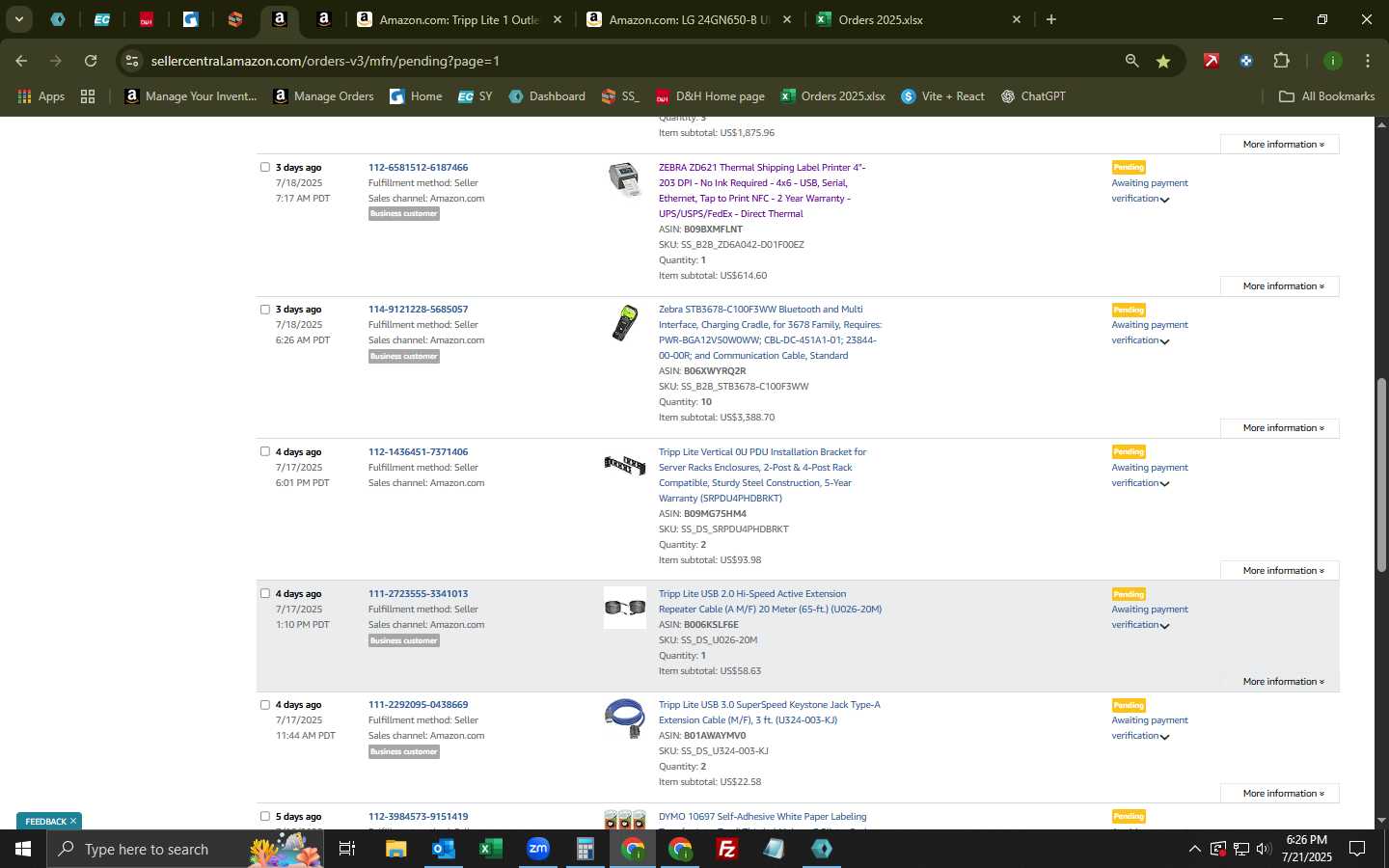Open ZEBRA ZD621 Thermal Printer product link
Viewport: 1389px width, 868px height.
762,190
